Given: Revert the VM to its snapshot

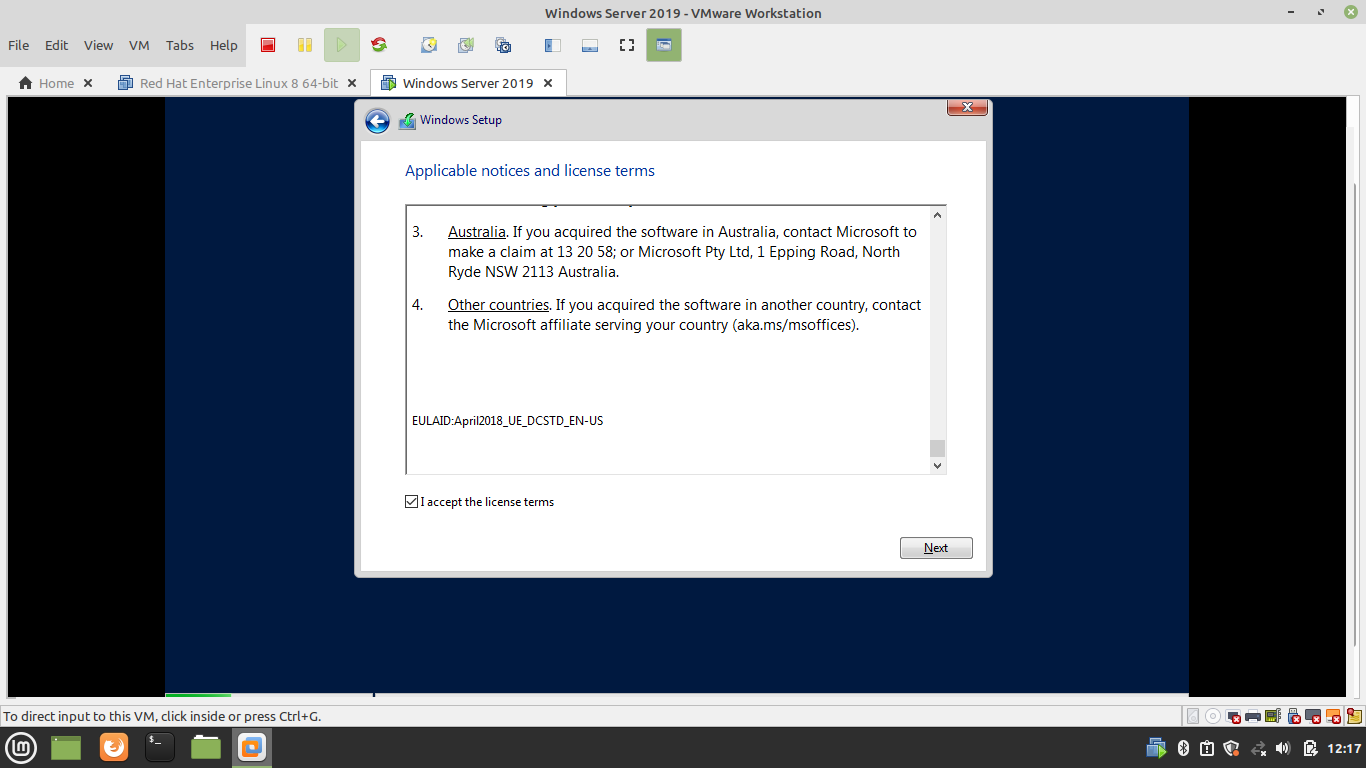Looking at the screenshot, I should [x=466, y=45].
